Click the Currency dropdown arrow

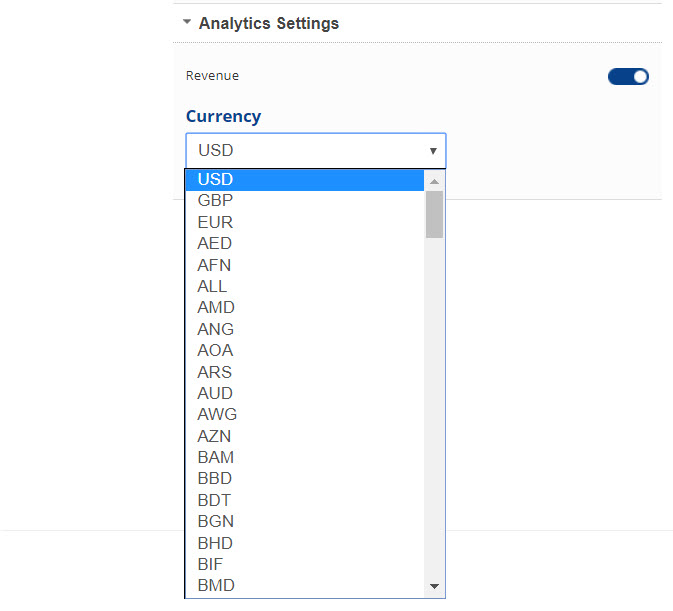pos(433,151)
